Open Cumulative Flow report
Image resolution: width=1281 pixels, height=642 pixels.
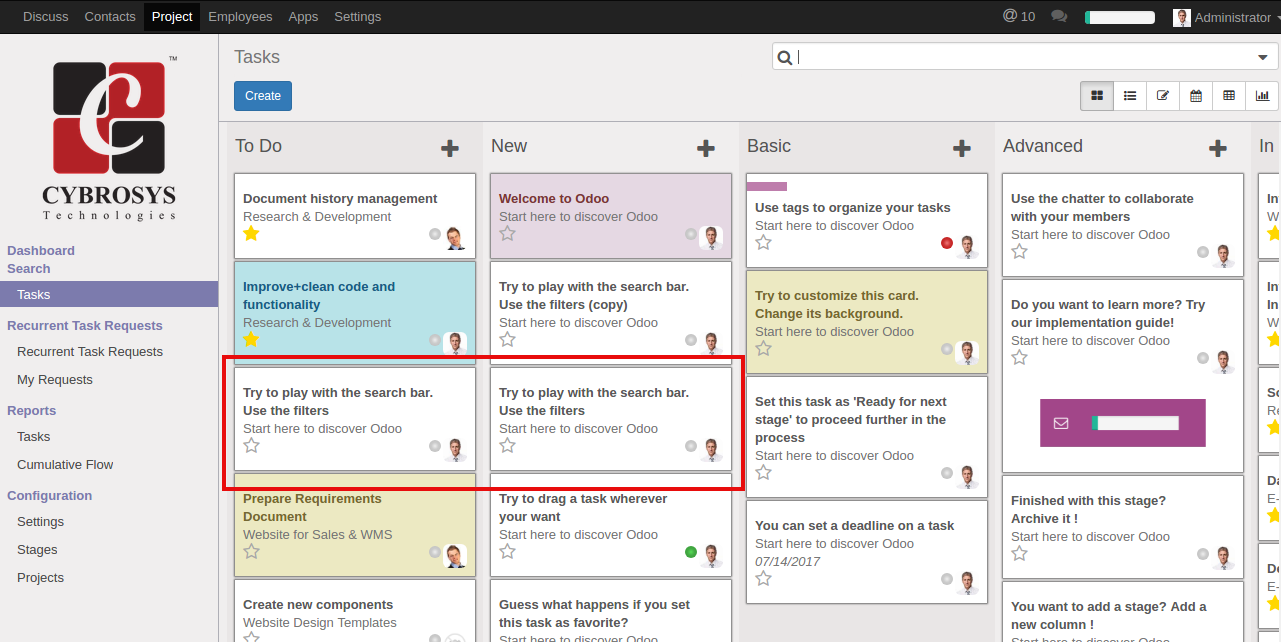[x=65, y=465]
